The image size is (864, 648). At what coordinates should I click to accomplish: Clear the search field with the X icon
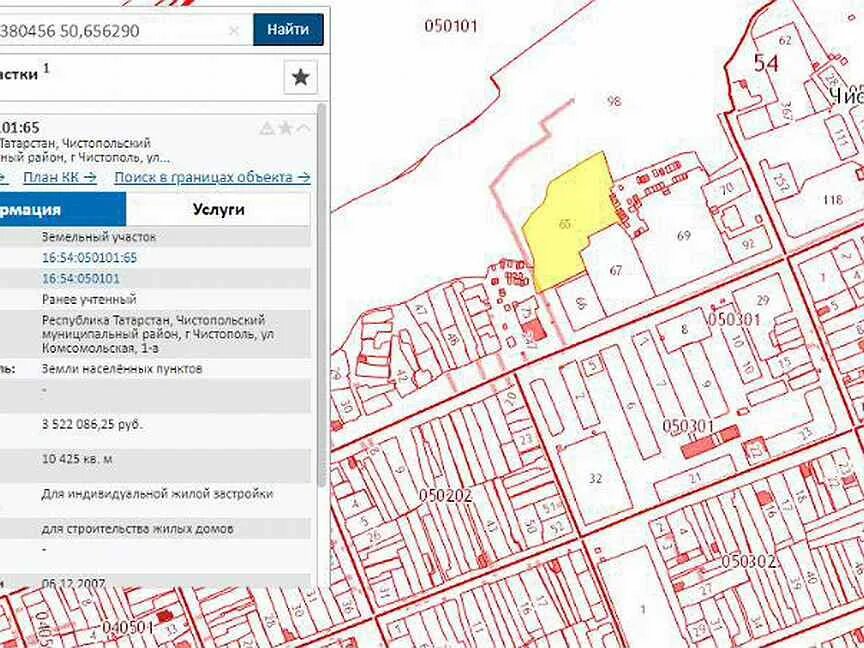pyautogui.click(x=234, y=31)
